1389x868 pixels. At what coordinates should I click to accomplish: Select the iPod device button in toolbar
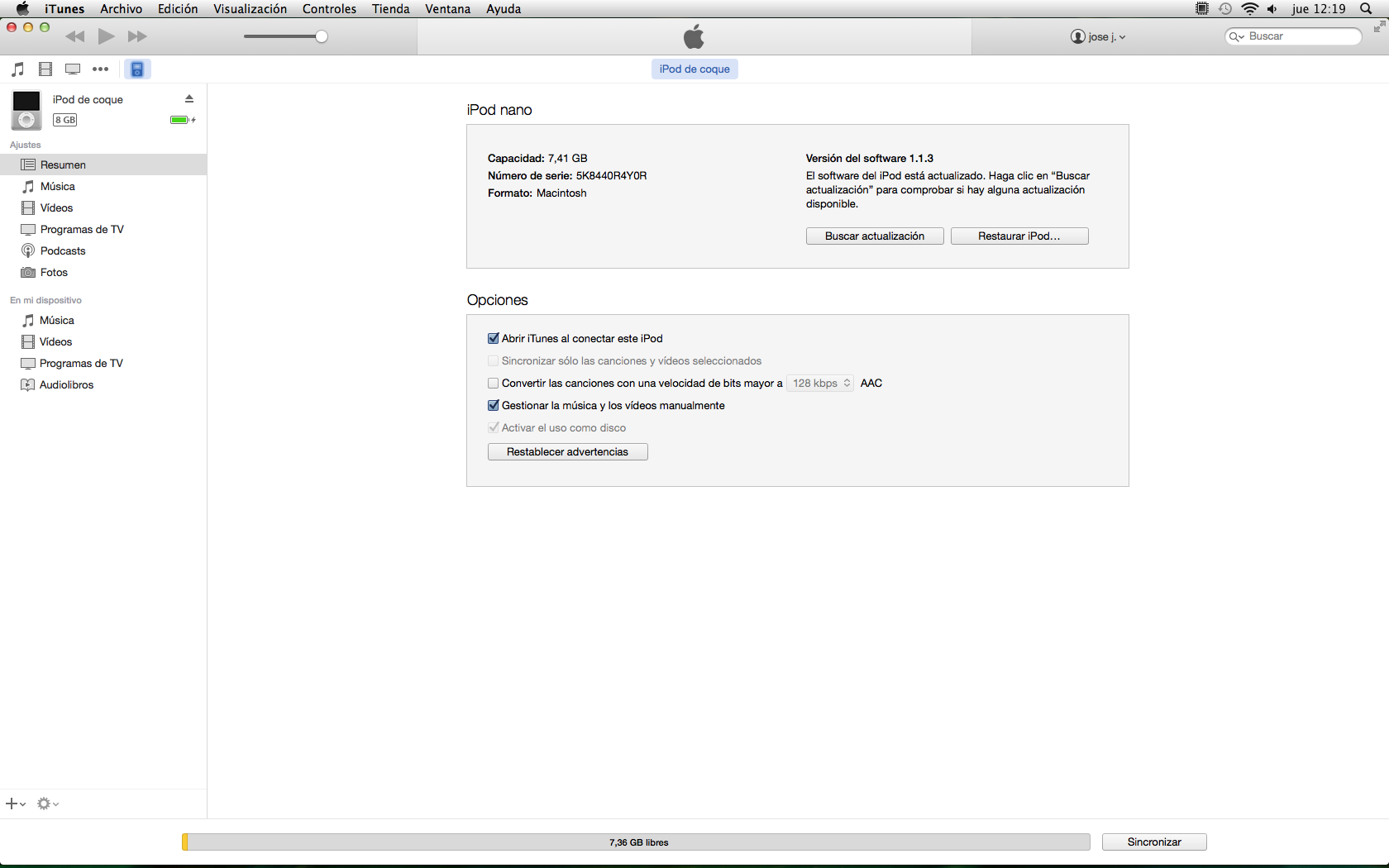137,69
